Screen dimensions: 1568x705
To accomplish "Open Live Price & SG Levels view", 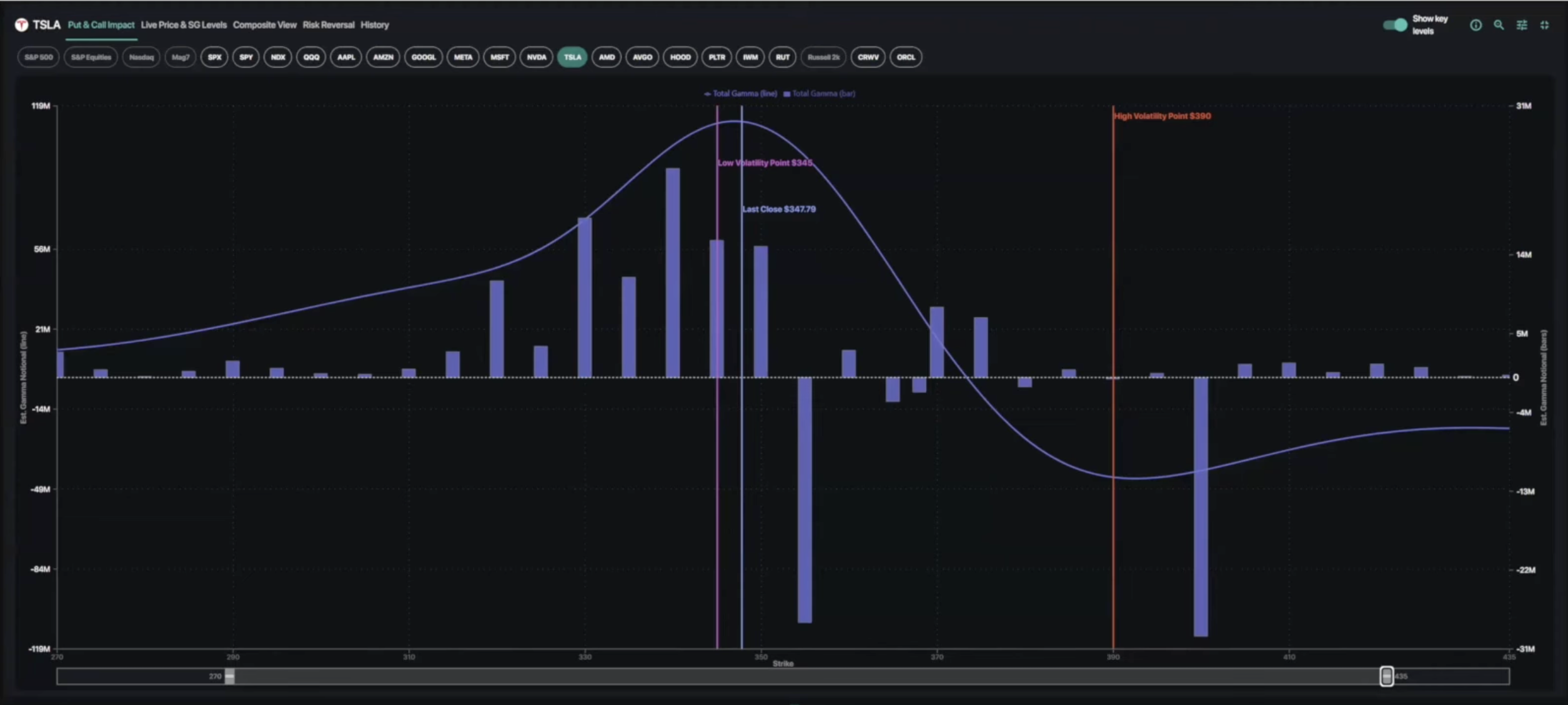I will [x=183, y=25].
